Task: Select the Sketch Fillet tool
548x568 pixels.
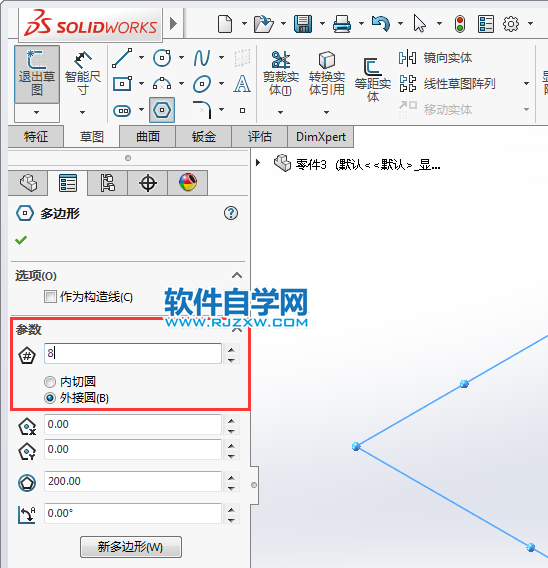Action: [202, 110]
